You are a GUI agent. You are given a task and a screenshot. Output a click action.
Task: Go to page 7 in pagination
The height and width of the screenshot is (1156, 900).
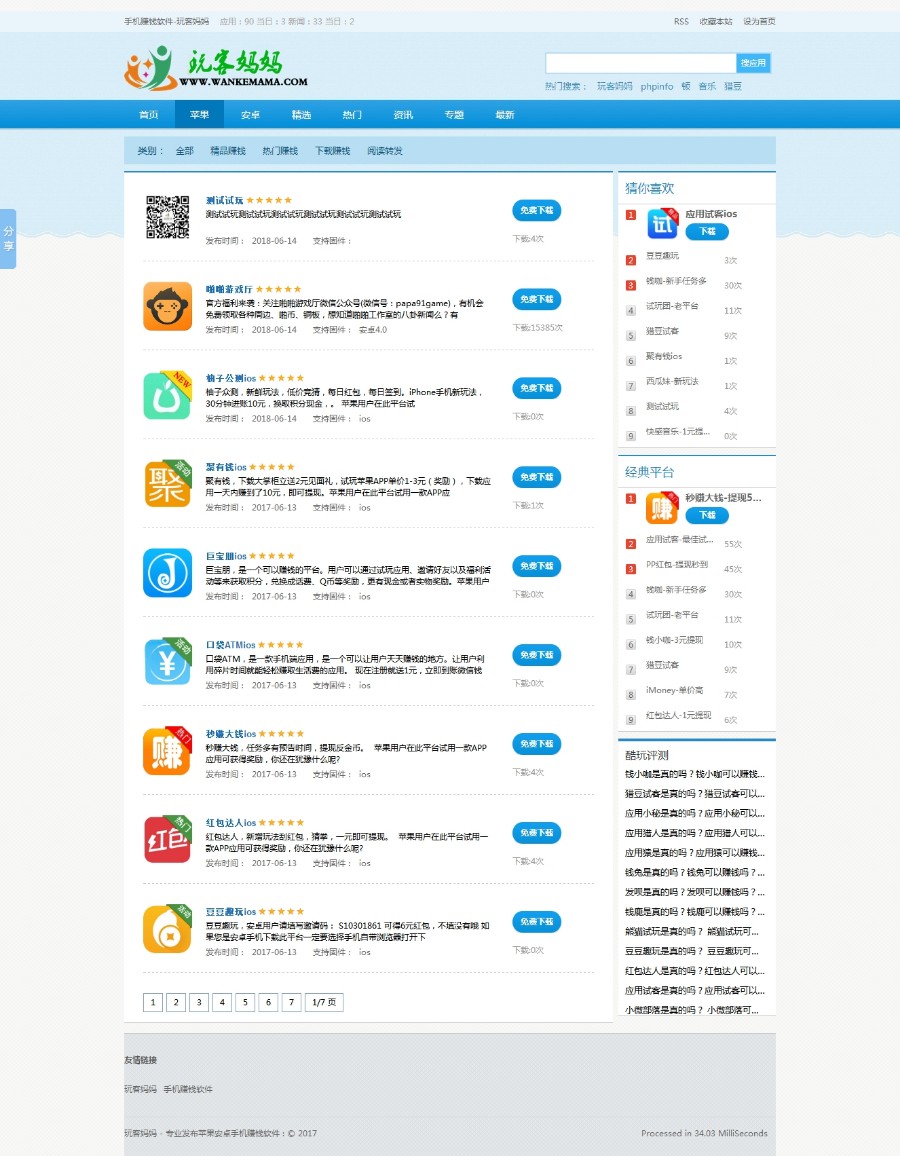coord(291,1002)
